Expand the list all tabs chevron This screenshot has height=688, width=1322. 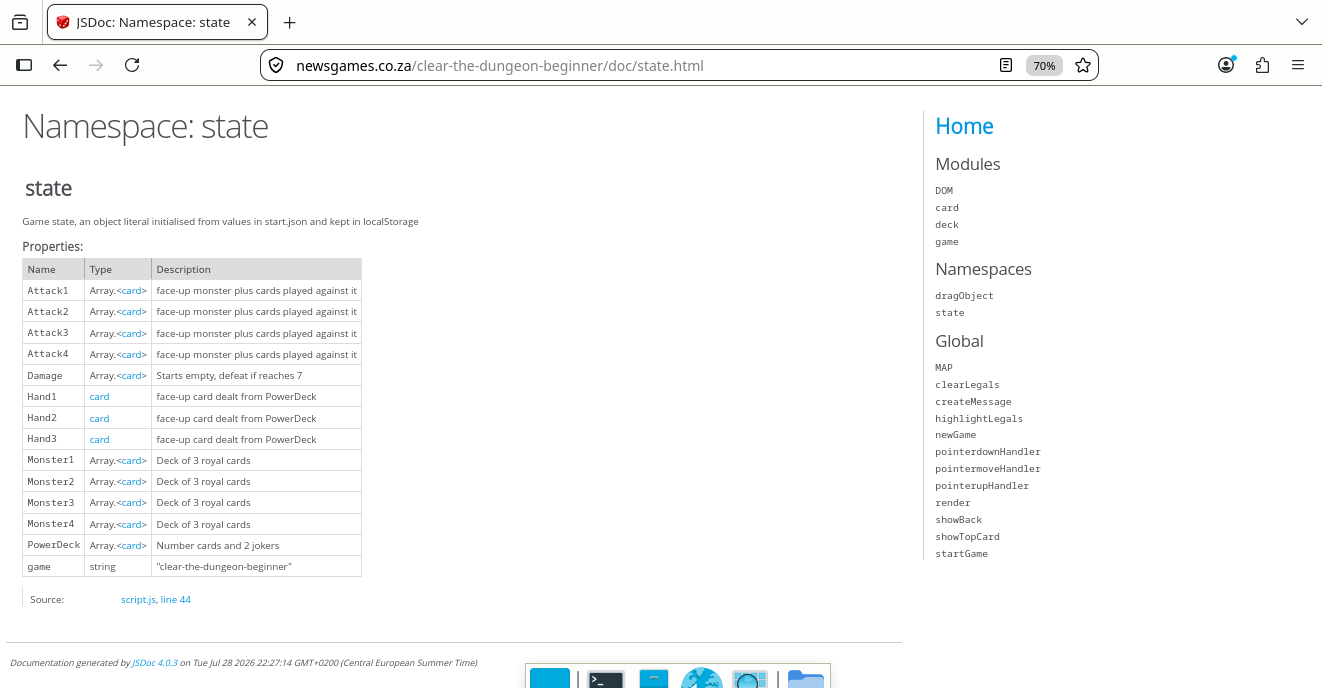tap(1301, 22)
